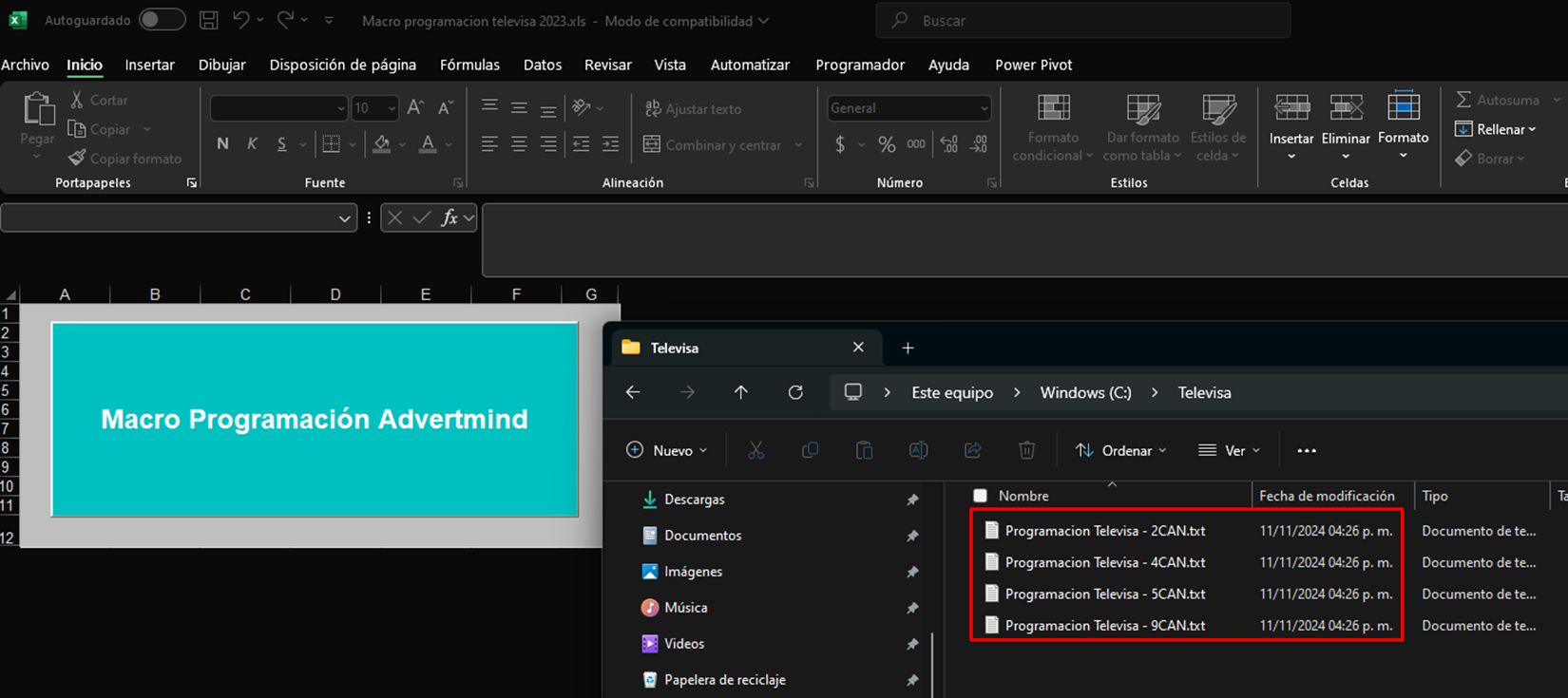
Task: Open the Rellenar dropdown
Action: (x=1496, y=129)
